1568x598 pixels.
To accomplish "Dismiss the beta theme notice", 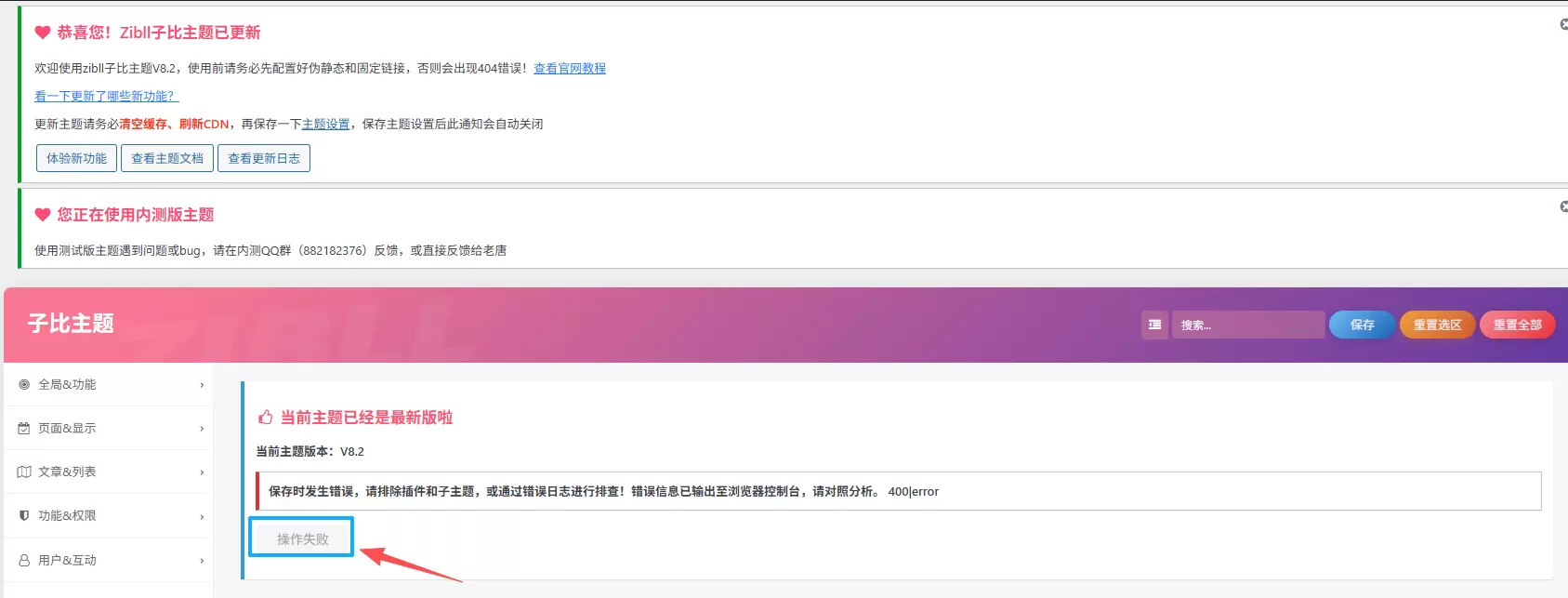I will pyautogui.click(x=1563, y=206).
